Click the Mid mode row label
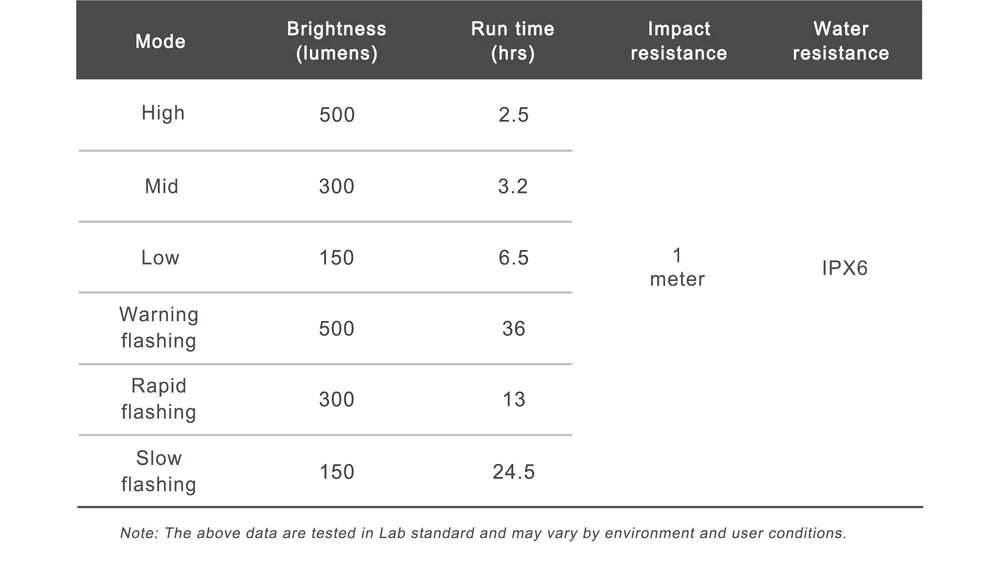The height and width of the screenshot is (563, 1000). click(x=162, y=186)
